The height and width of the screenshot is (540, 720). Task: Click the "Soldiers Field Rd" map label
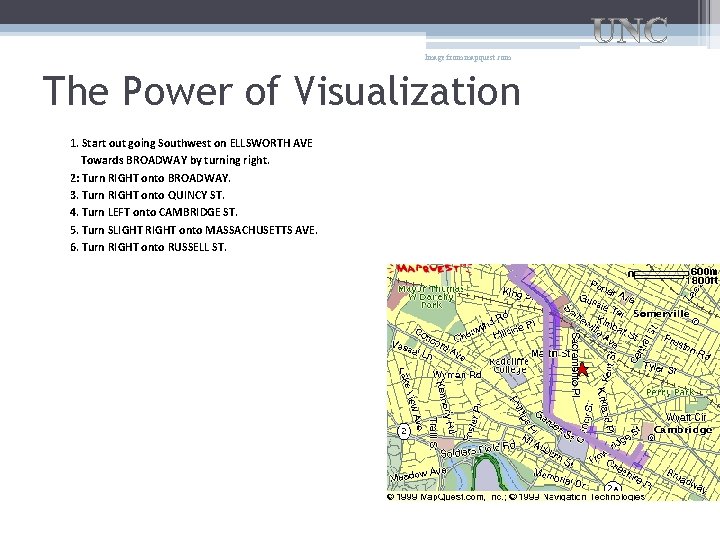click(x=478, y=450)
